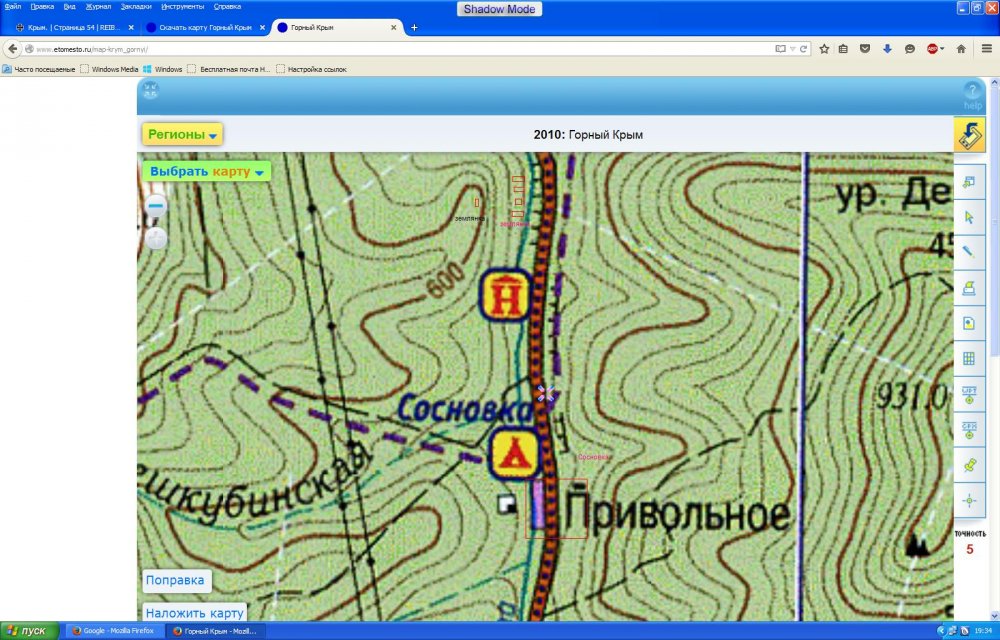The image size is (1000, 640).
Task: Click the Наложить карту button
Action: pos(194,613)
